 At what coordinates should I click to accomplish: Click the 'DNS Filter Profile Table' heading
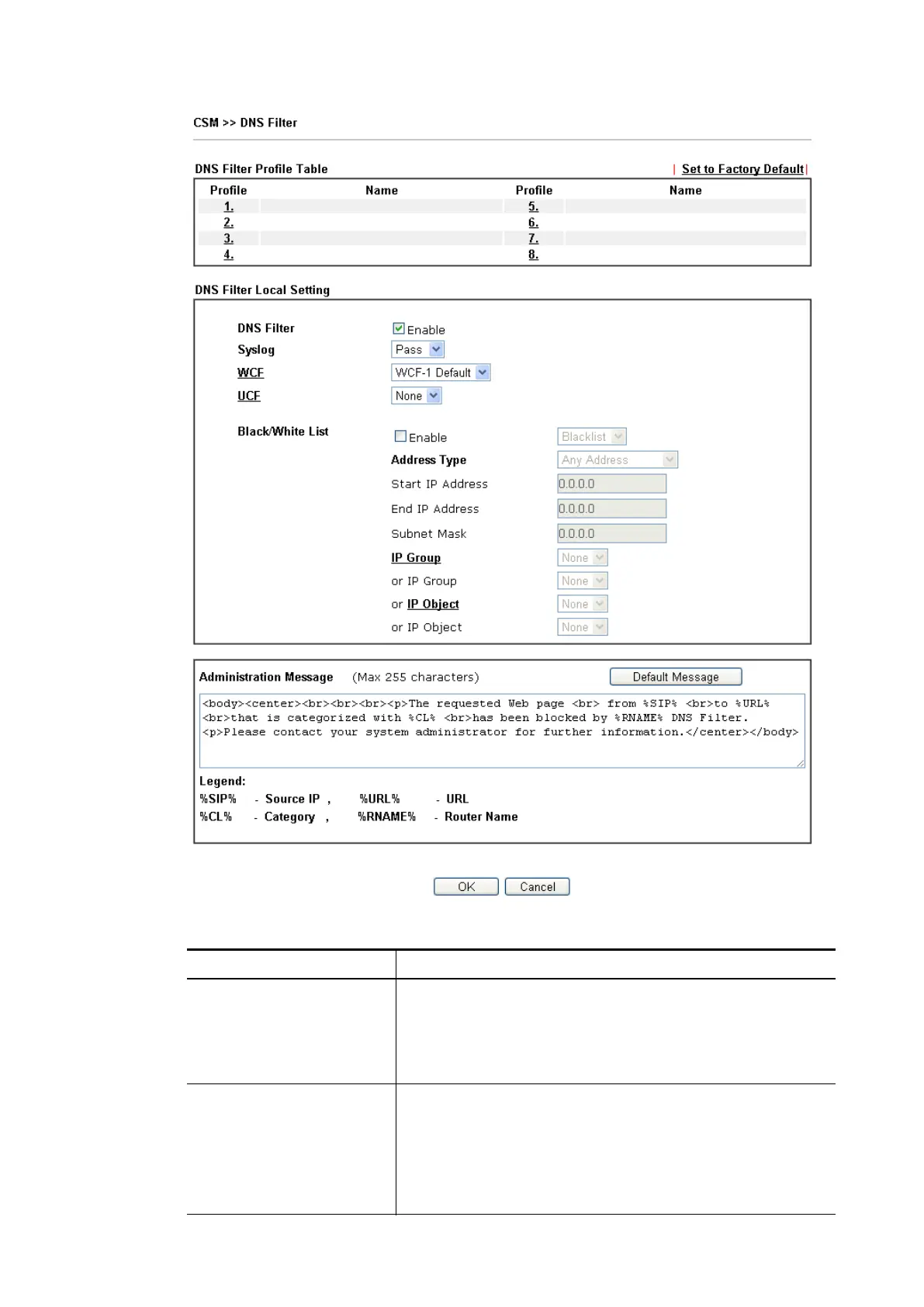click(261, 169)
